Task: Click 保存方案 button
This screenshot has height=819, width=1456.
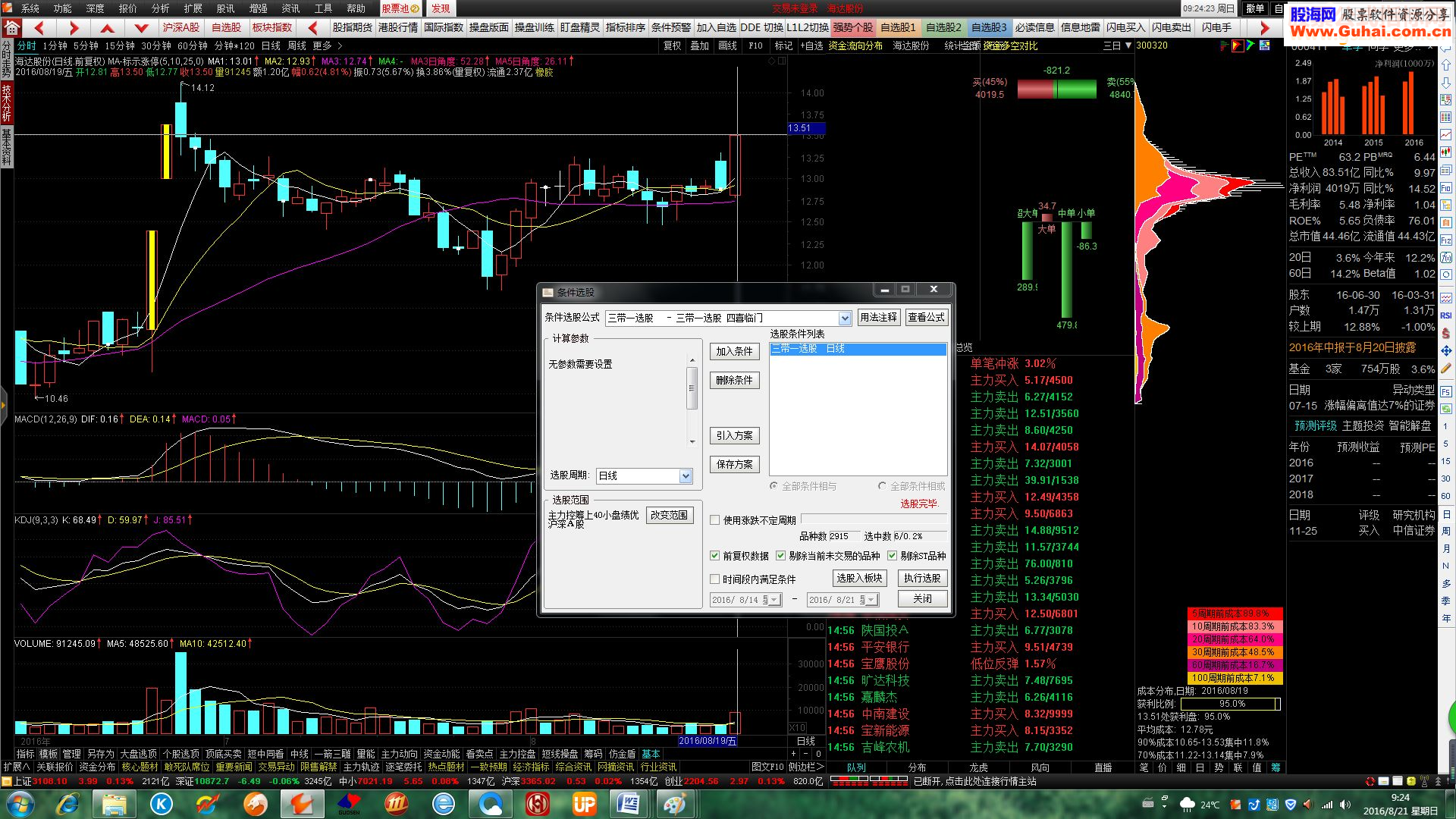Action: pyautogui.click(x=734, y=465)
